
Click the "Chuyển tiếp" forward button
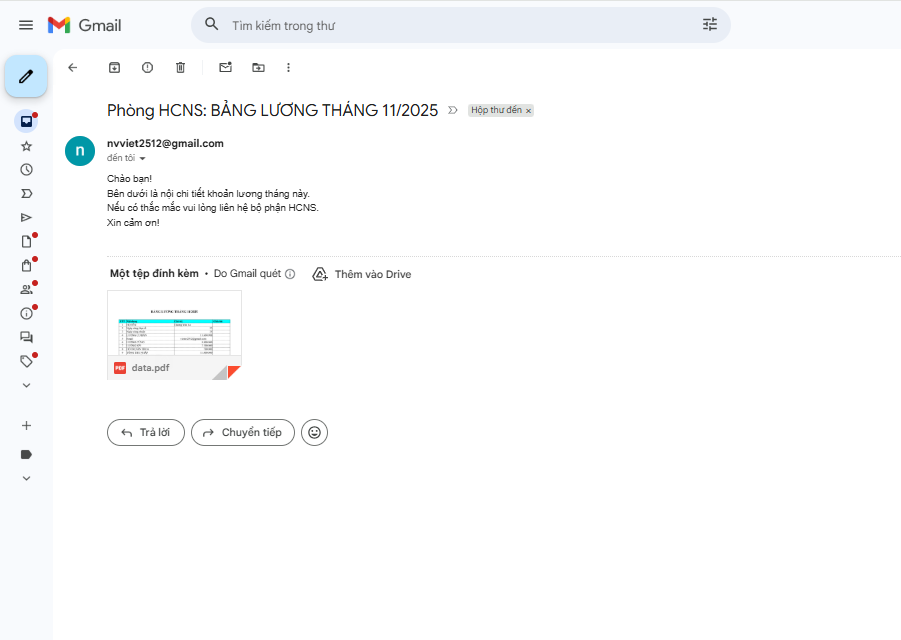pos(243,432)
